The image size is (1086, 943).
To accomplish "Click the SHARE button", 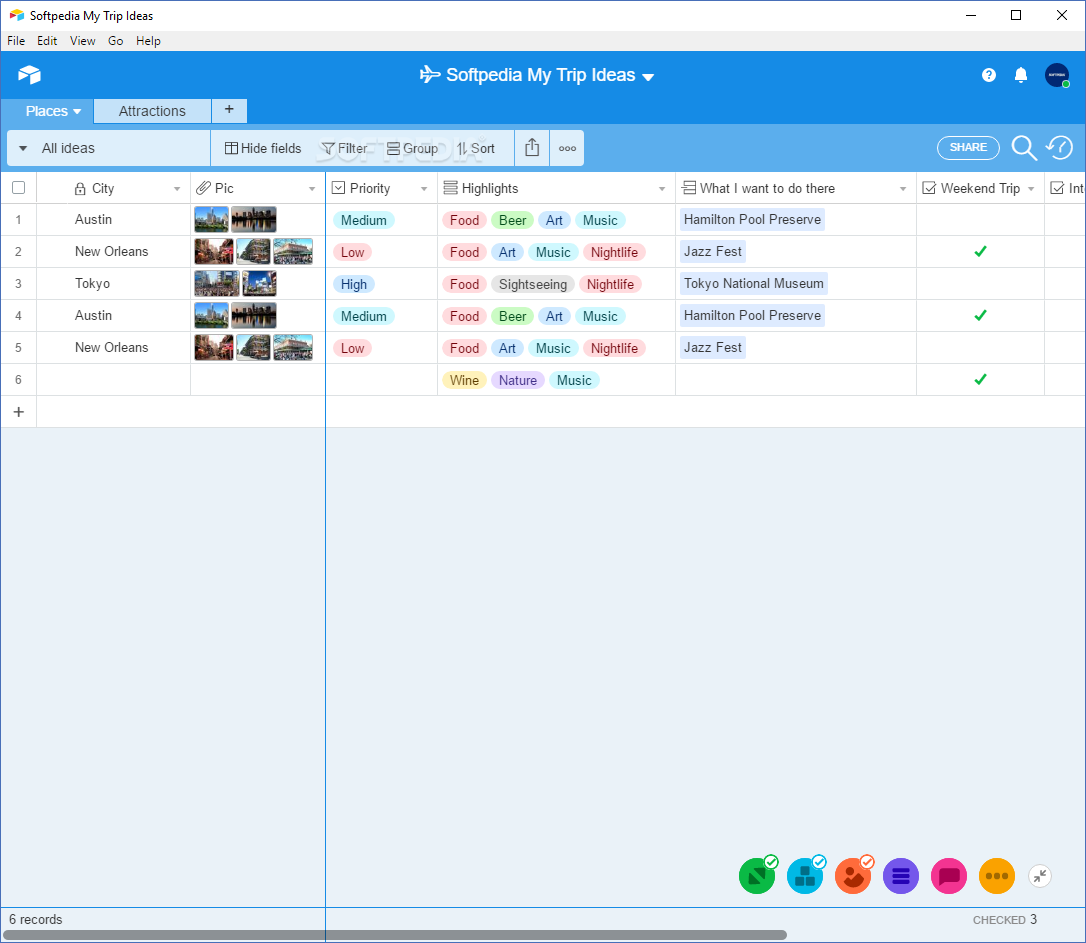I will click(968, 147).
